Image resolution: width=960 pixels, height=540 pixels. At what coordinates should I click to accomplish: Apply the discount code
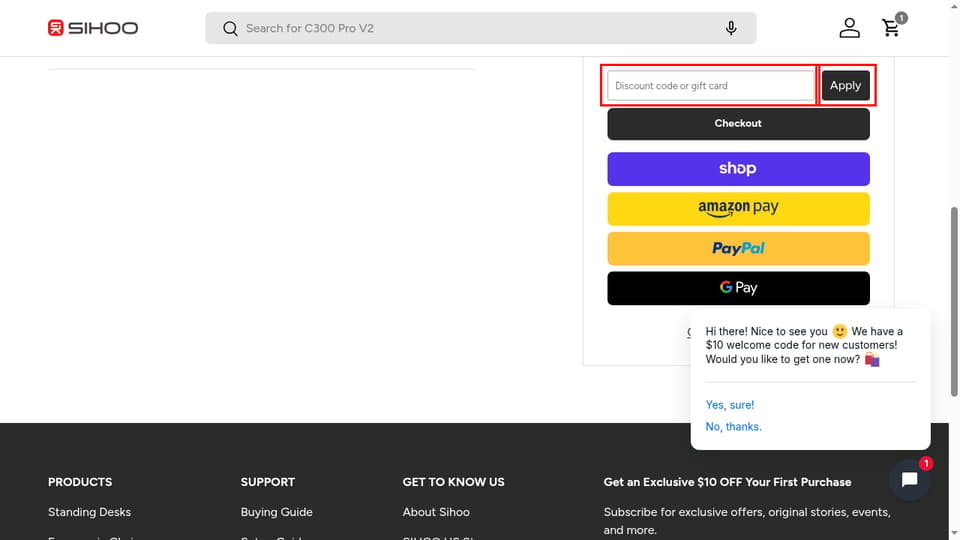(x=846, y=86)
